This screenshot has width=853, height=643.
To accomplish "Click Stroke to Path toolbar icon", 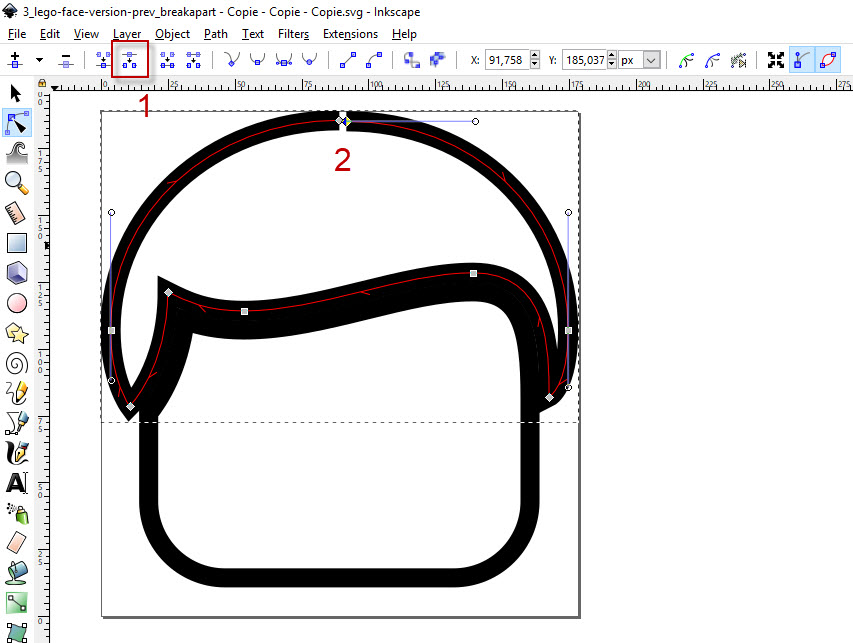I will (437, 60).
